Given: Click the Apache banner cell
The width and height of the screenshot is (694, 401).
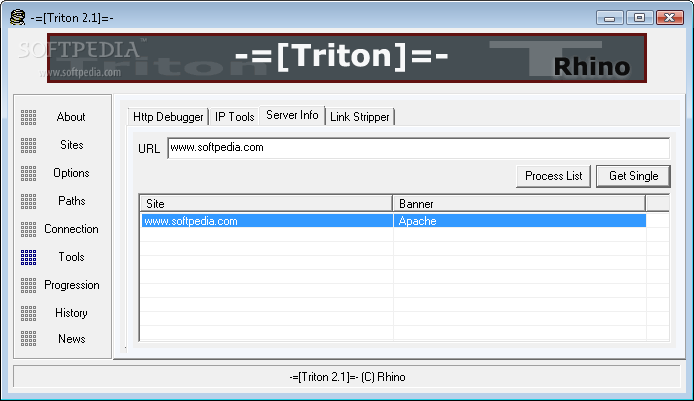Looking at the screenshot, I should click(520, 221).
